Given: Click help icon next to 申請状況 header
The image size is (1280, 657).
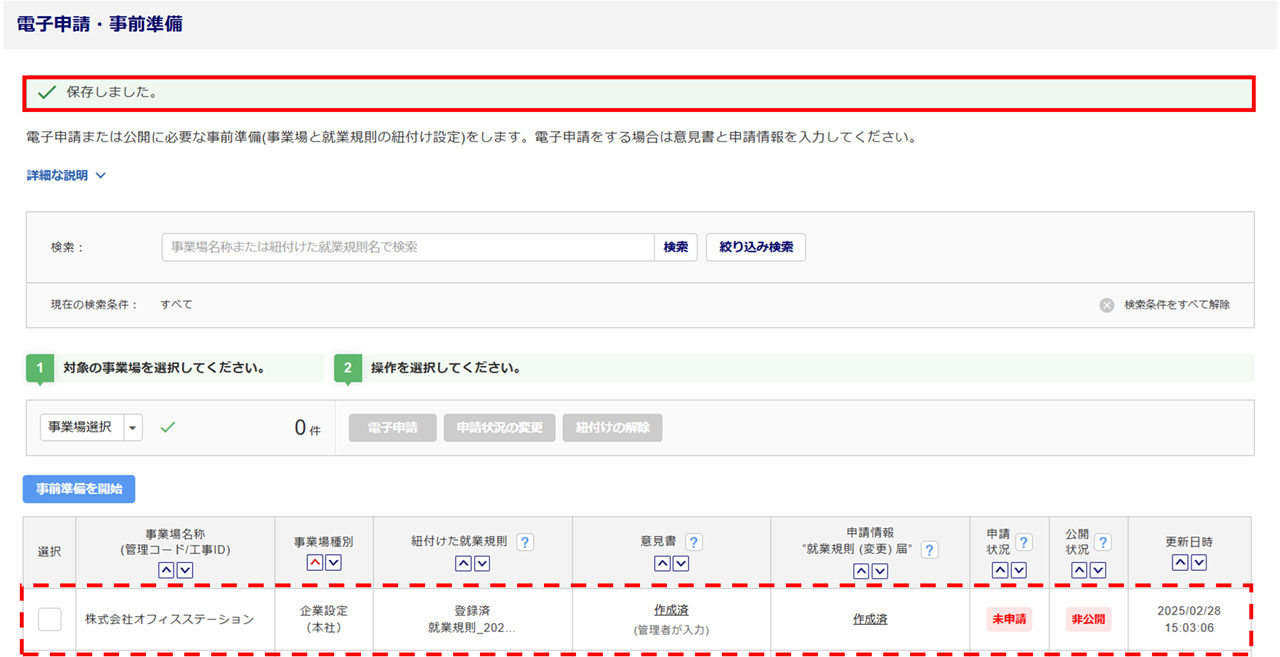Looking at the screenshot, I should [1024, 542].
